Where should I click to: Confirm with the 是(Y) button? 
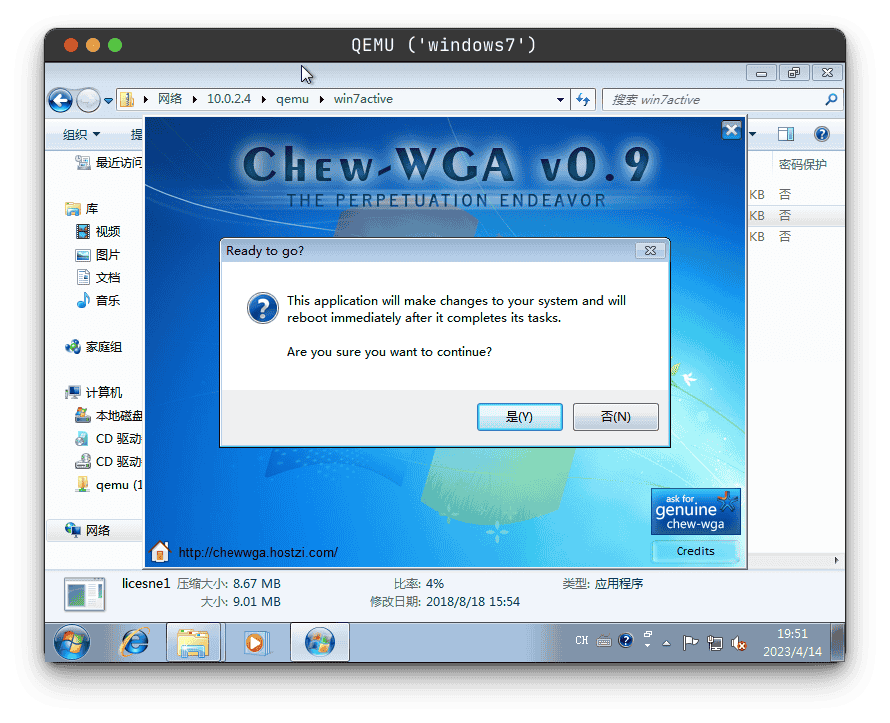519,417
